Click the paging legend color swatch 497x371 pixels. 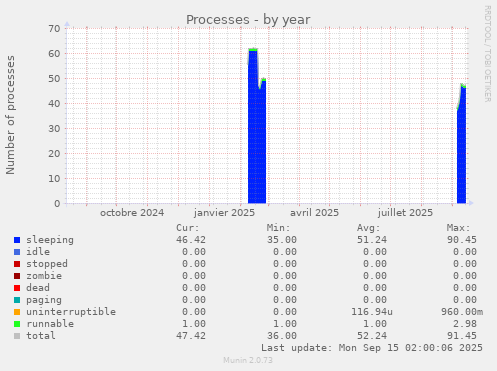17,300
